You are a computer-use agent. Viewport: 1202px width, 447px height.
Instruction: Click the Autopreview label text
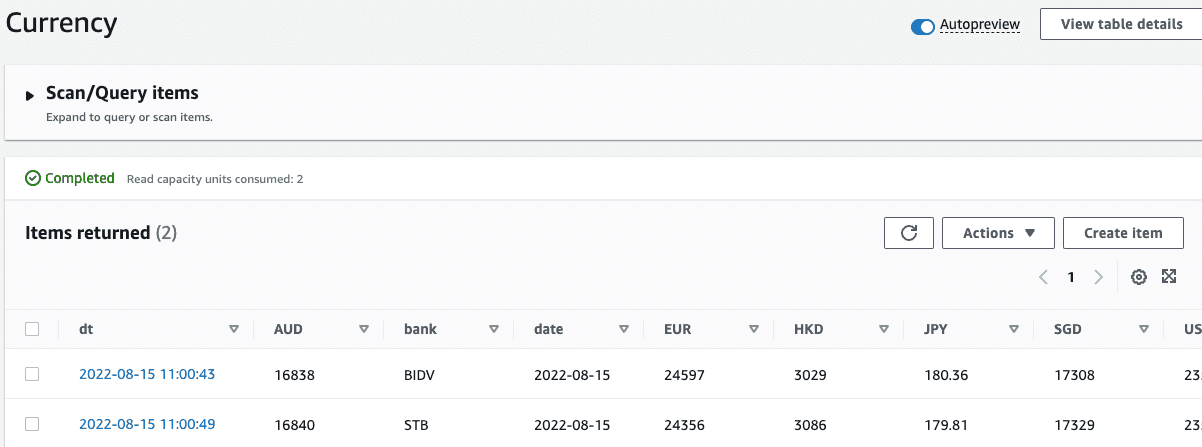980,24
